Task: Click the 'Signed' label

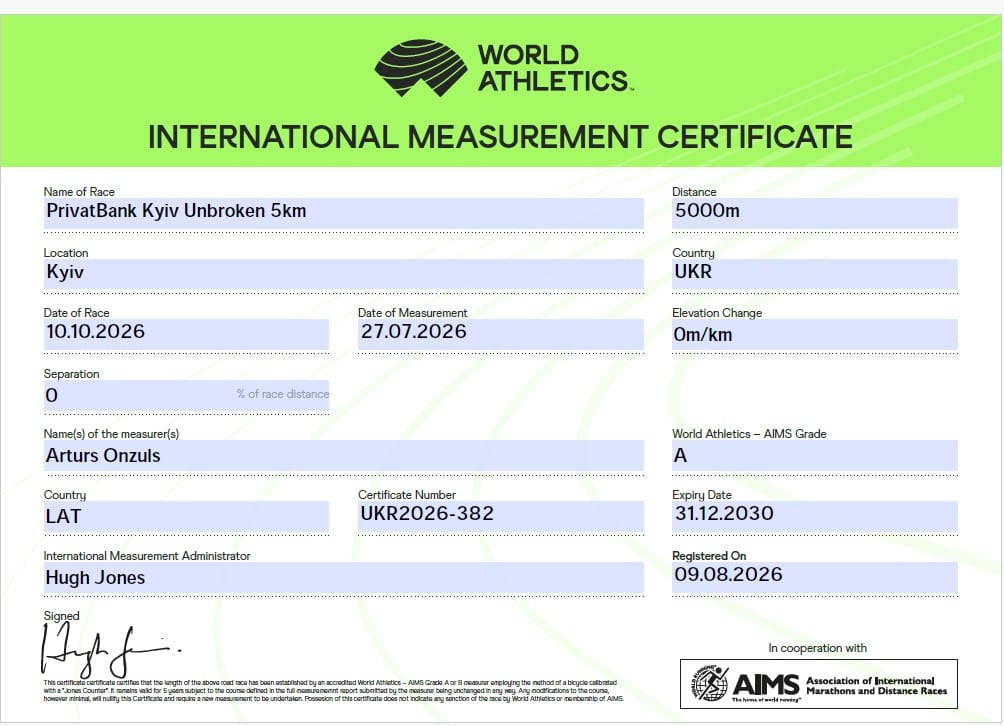Action: 61,615
